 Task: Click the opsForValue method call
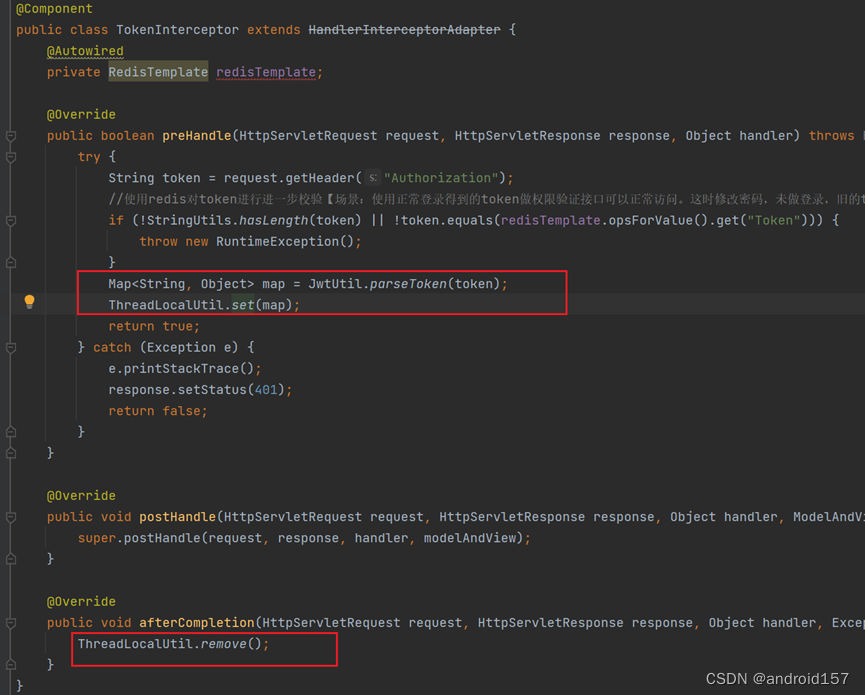[x=650, y=220]
